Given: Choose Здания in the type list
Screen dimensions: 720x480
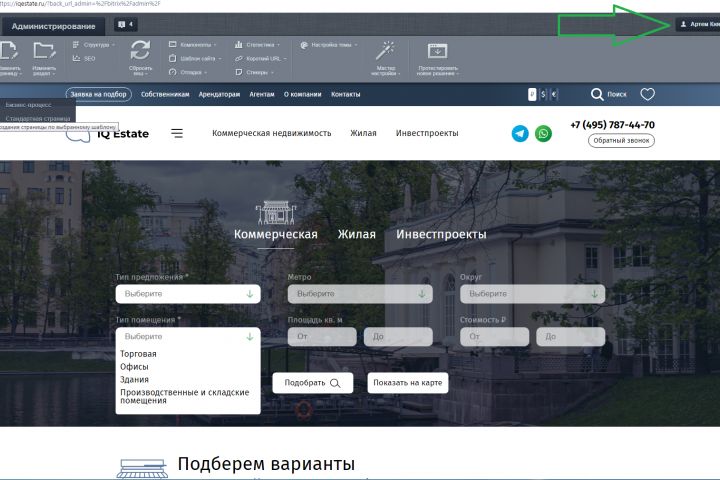Looking at the screenshot, I should tap(134, 379).
